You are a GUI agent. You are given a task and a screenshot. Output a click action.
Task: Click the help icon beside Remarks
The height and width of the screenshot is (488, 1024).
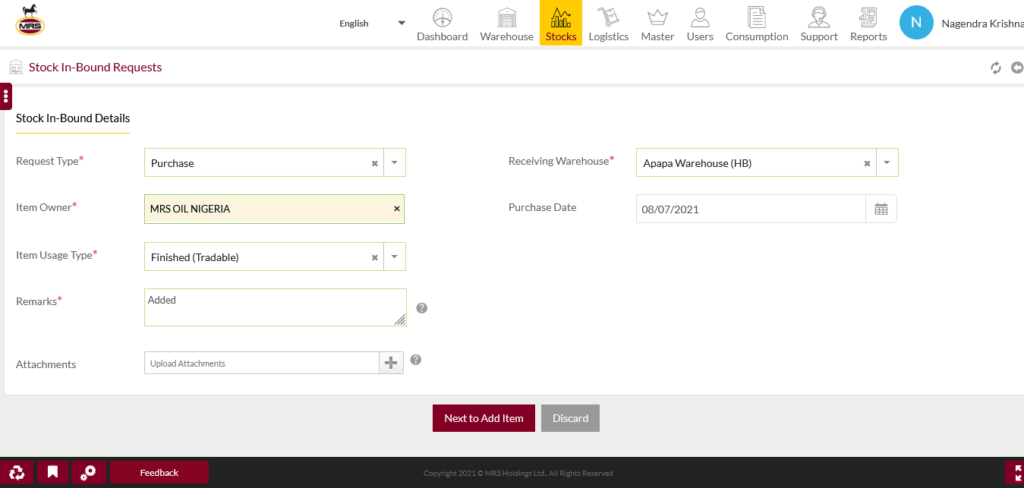[422, 308]
